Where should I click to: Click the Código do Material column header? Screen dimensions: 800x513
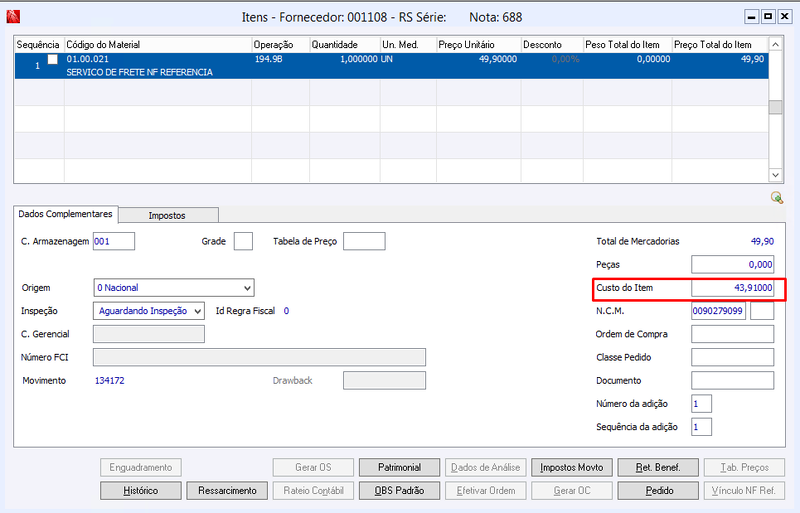[x=158, y=44]
